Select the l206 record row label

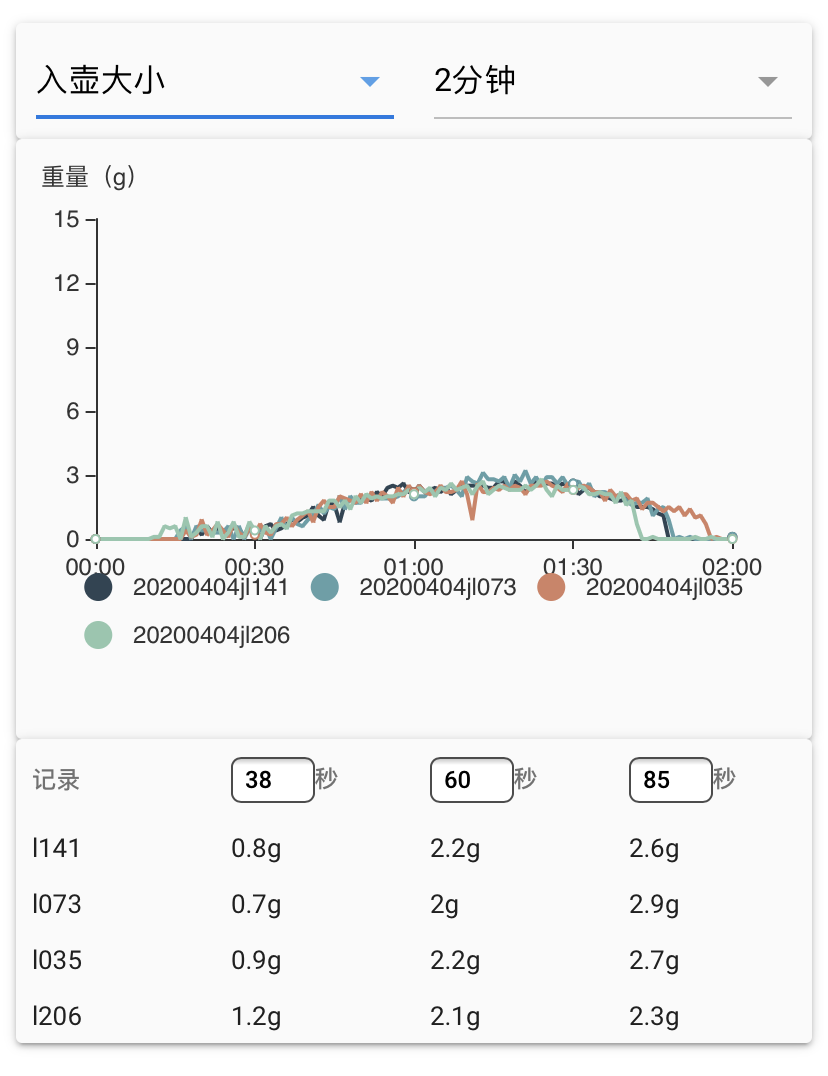tap(57, 1018)
